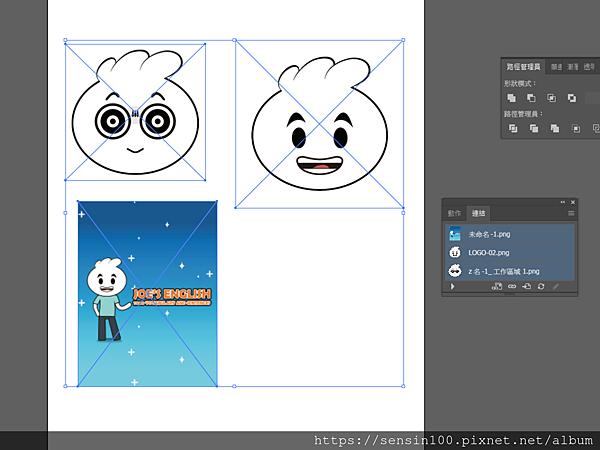The image size is (600, 450).
Task: Select the z名-1_工作區域 1.png link row
Action: click(510, 271)
